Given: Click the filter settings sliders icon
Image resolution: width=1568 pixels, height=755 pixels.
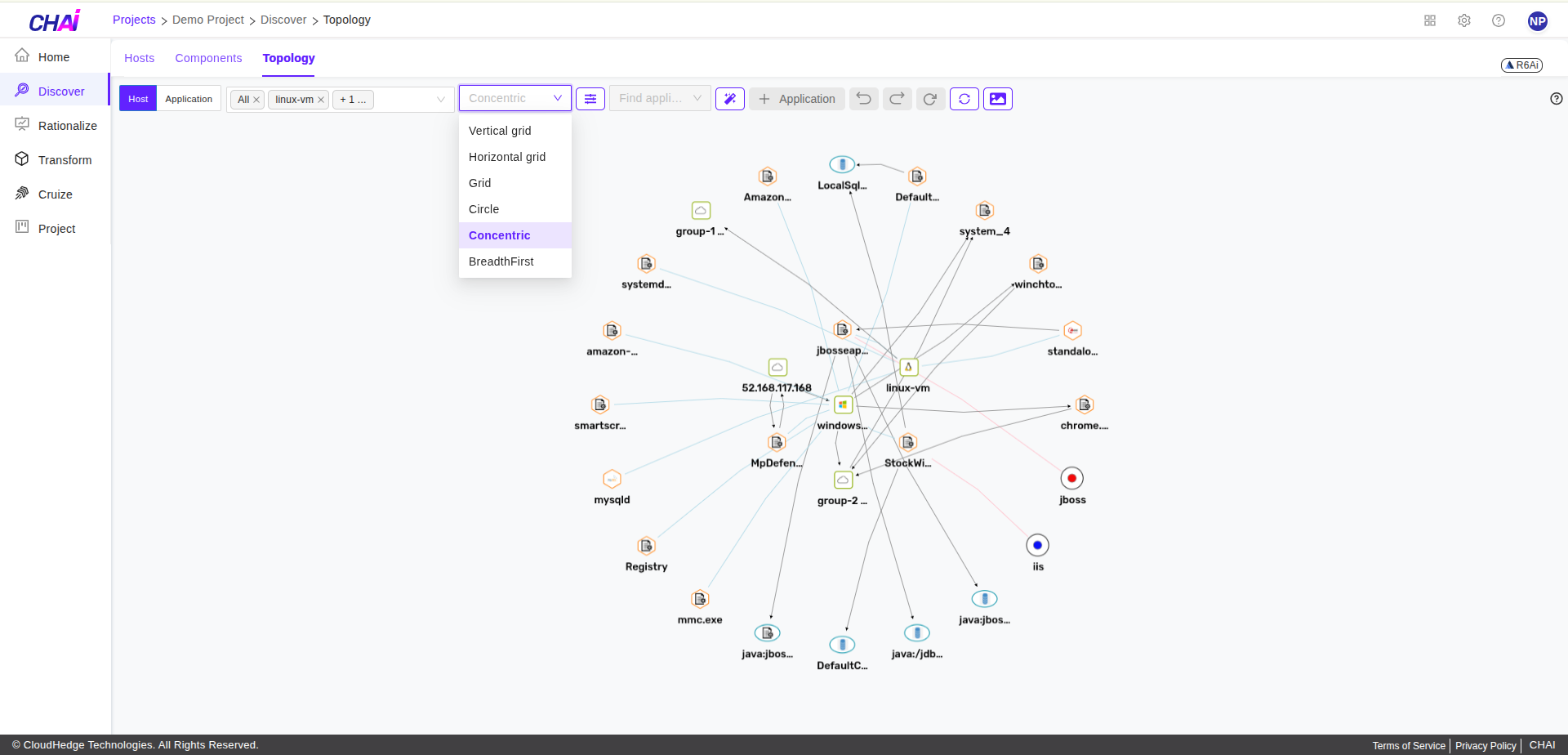Looking at the screenshot, I should pos(590,99).
